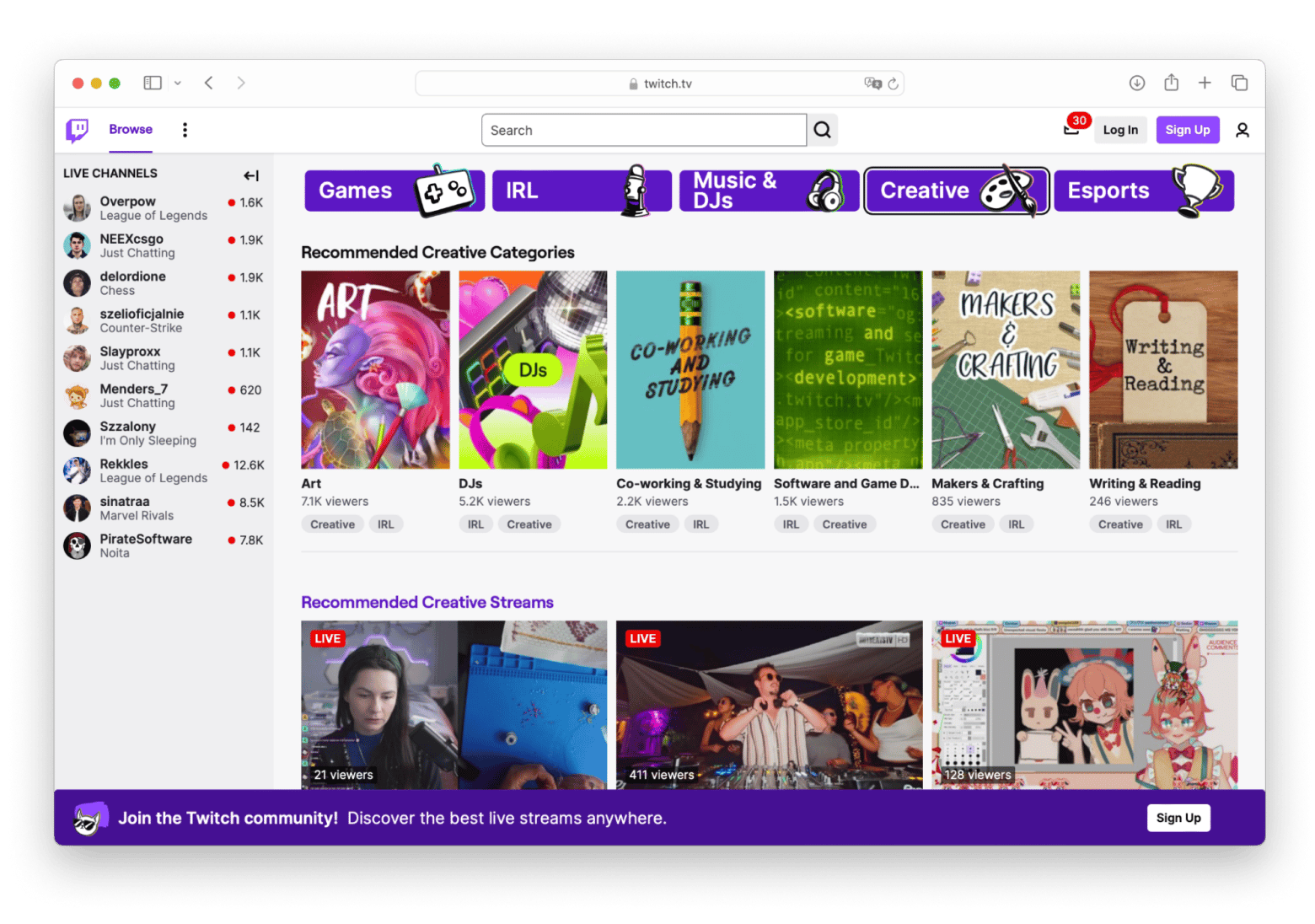The width and height of the screenshot is (1315, 924).
Task: Show Safari tab overview
Action: tap(1239, 83)
